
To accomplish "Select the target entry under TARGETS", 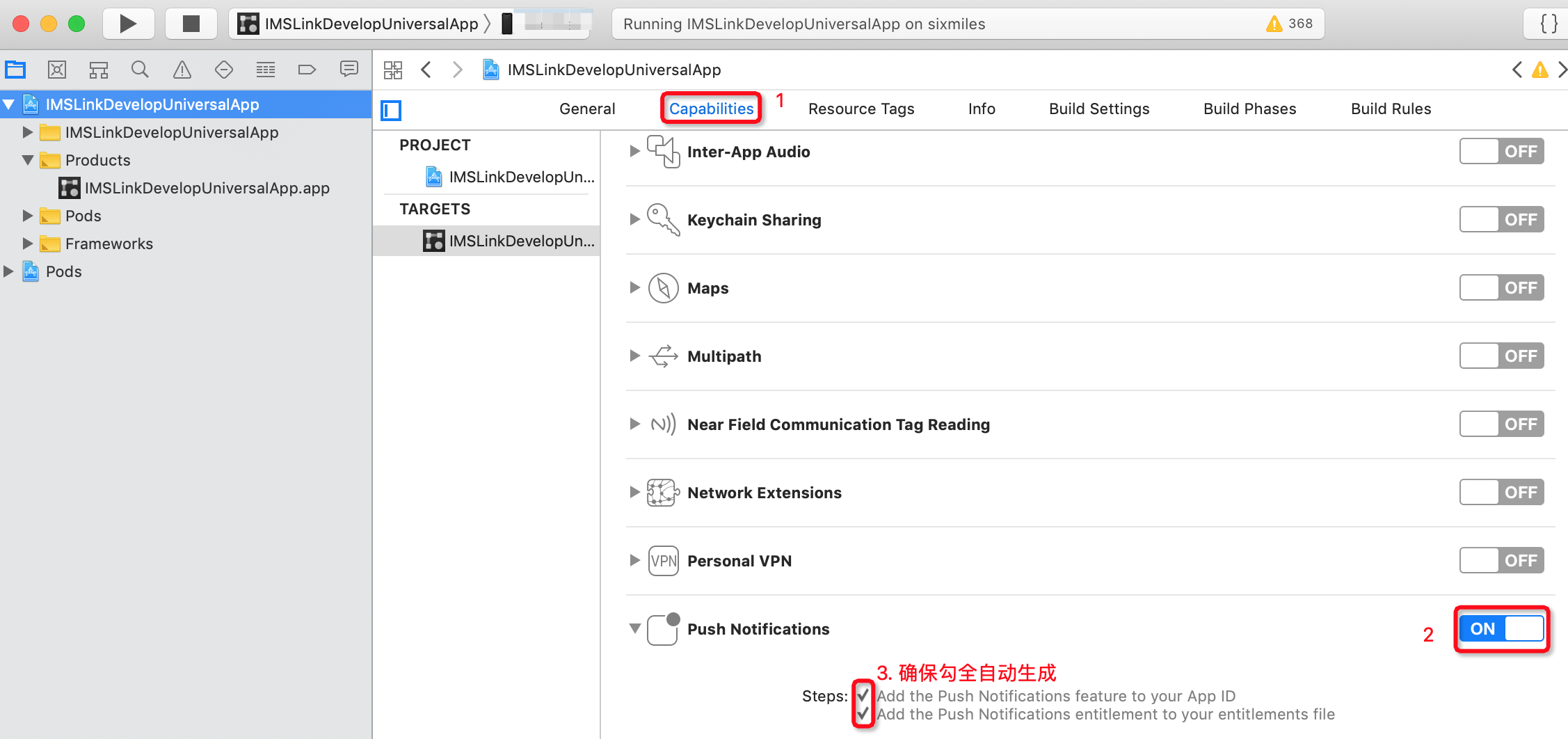I will (487, 241).
